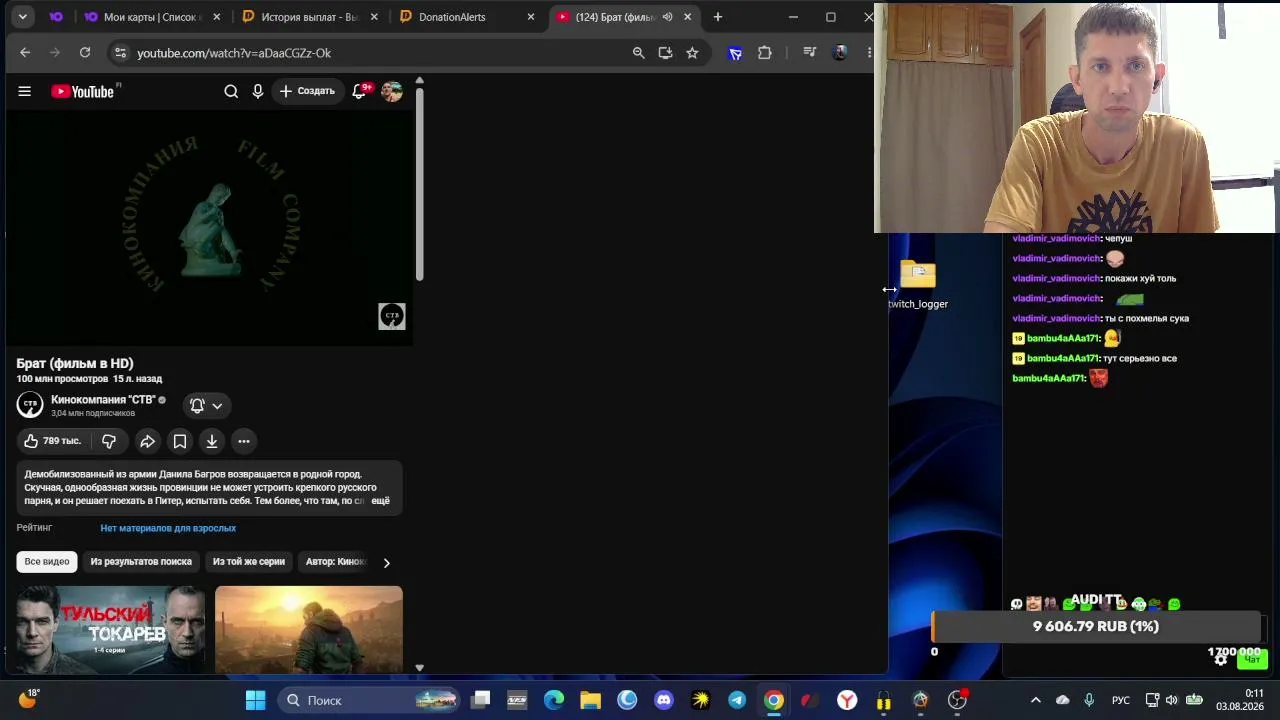Open the Chrome media controls icon
This screenshot has width=1280, height=720.
[810, 53]
